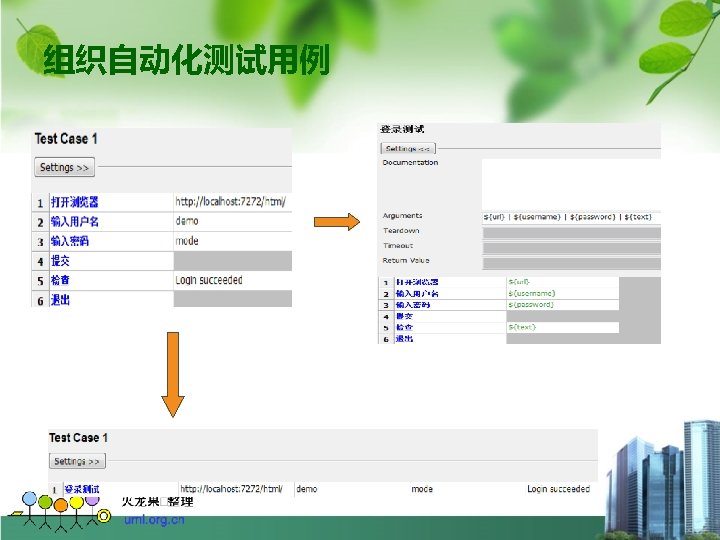This screenshot has height=540, width=720.
Task: Select the 输入密码 keyword in six-step Test Case 1
Action: (x=111, y=241)
